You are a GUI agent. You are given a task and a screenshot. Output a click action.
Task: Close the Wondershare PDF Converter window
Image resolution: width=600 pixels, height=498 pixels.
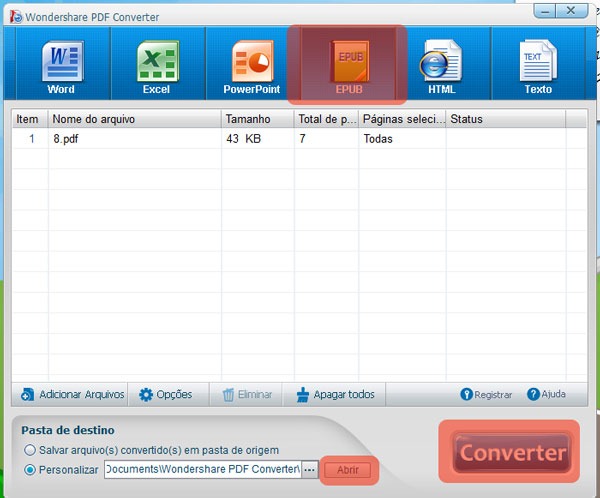tap(571, 11)
